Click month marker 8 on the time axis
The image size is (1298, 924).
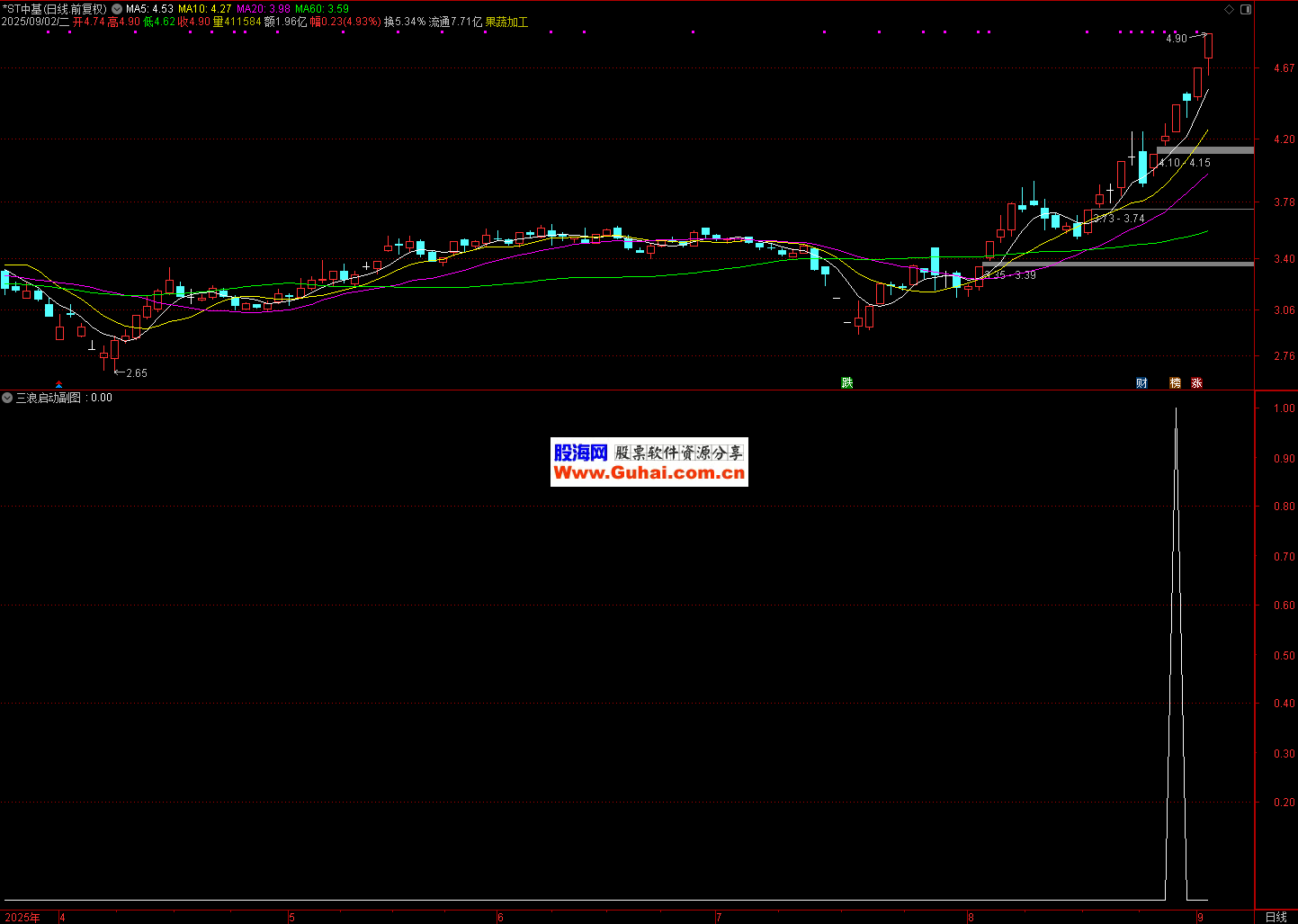971,918
